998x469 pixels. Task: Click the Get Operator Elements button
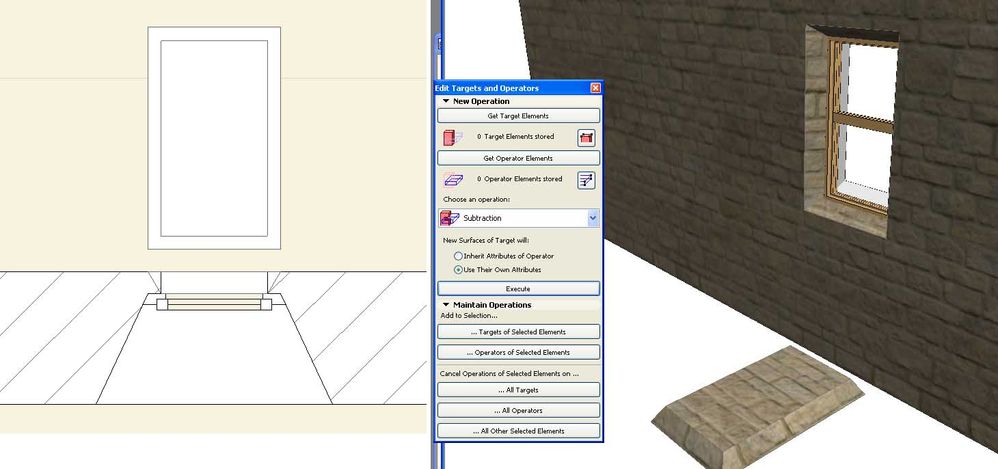518,158
